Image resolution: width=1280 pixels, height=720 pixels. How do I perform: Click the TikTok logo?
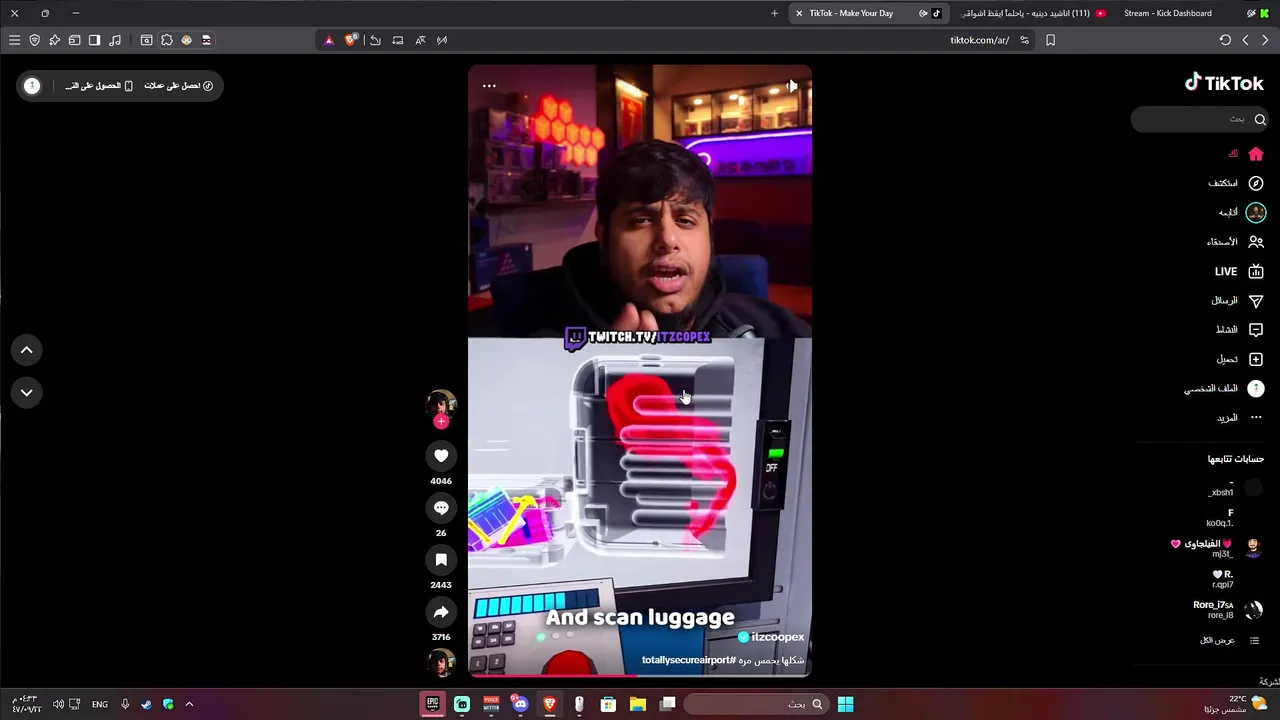pyautogui.click(x=1224, y=83)
